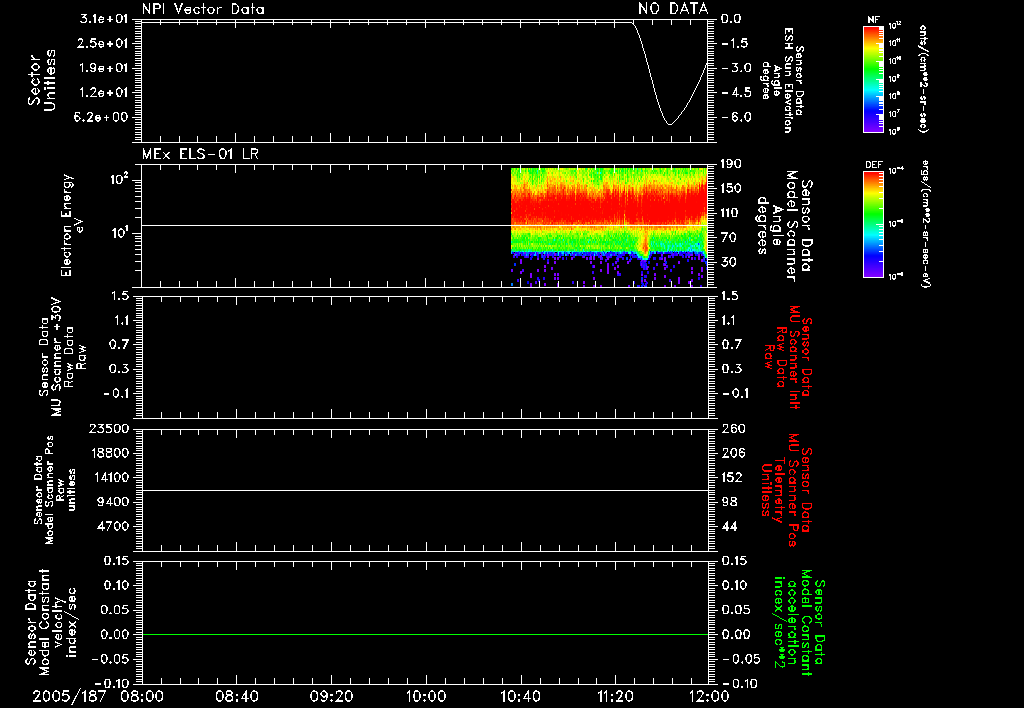Click the '98' telemetry tick label
Viewport: 1024px width, 708px height.
729,502
